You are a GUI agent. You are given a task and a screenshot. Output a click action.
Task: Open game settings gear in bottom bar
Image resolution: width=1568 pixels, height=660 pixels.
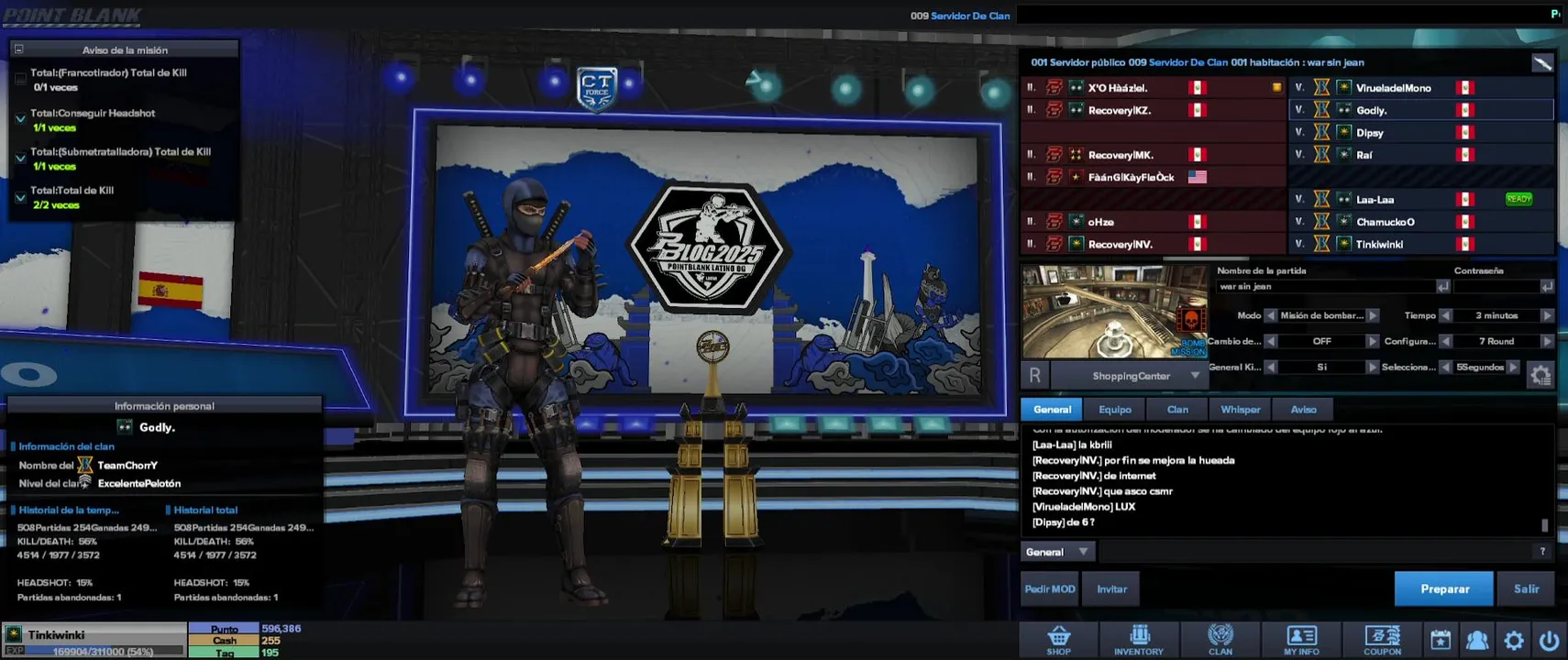click(x=1514, y=640)
